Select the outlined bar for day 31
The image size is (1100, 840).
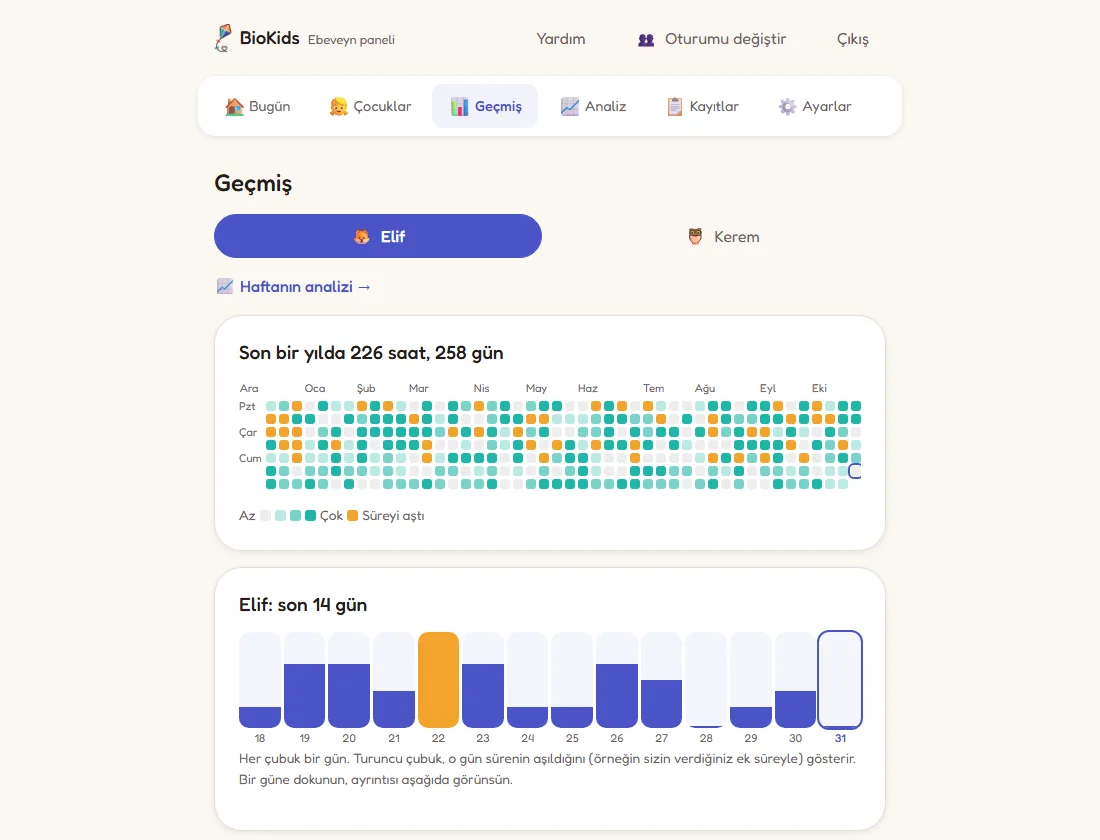pyautogui.click(x=840, y=679)
